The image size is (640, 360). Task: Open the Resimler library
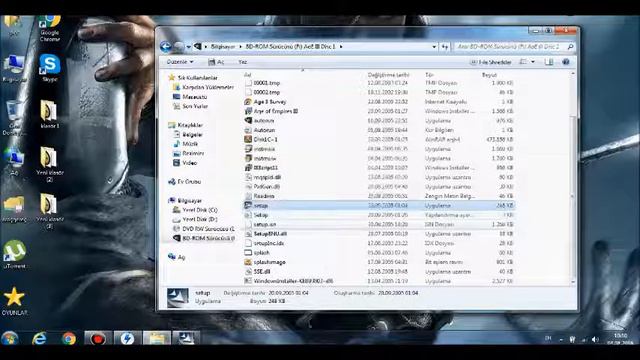click(193, 153)
